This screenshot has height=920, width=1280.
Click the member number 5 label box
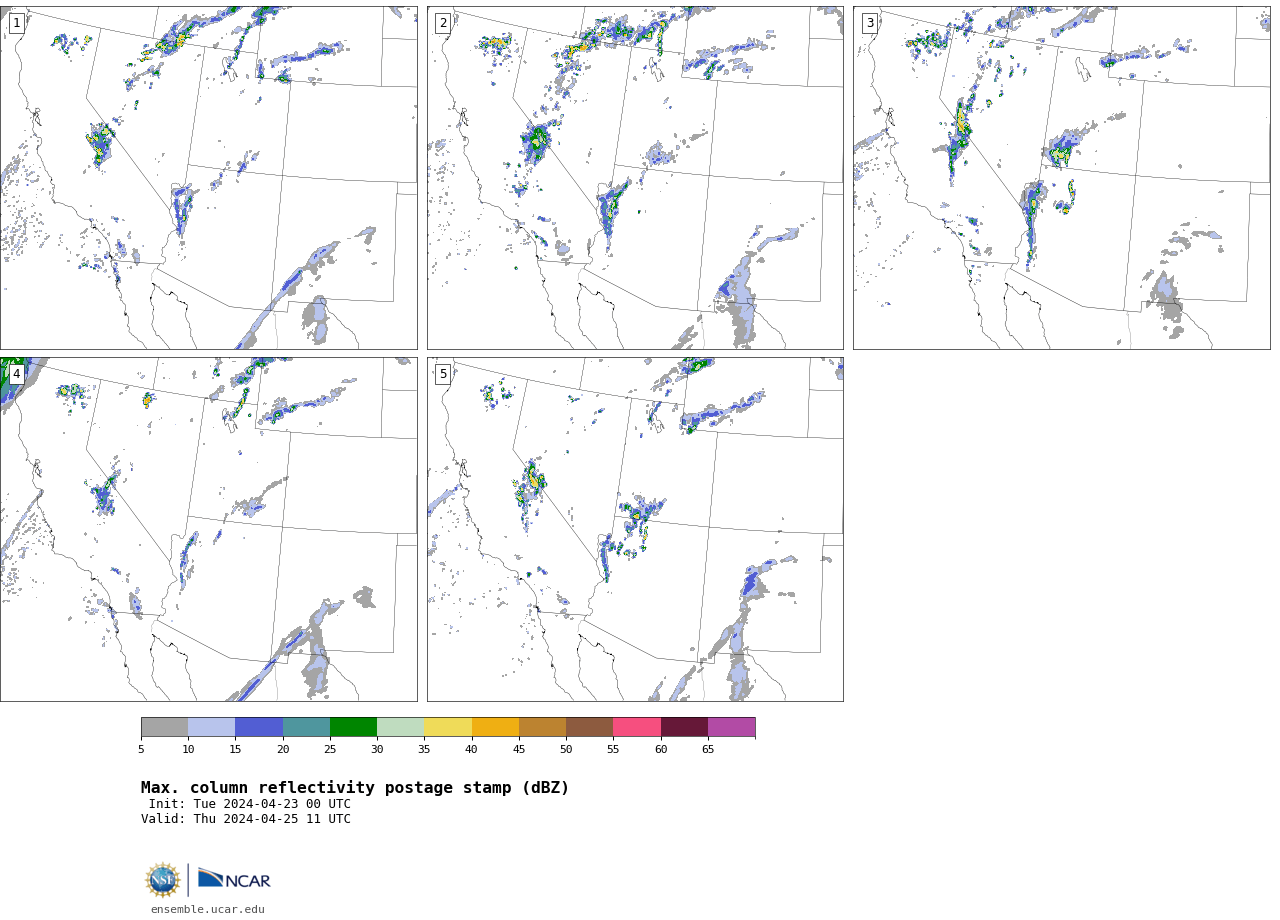tap(443, 374)
